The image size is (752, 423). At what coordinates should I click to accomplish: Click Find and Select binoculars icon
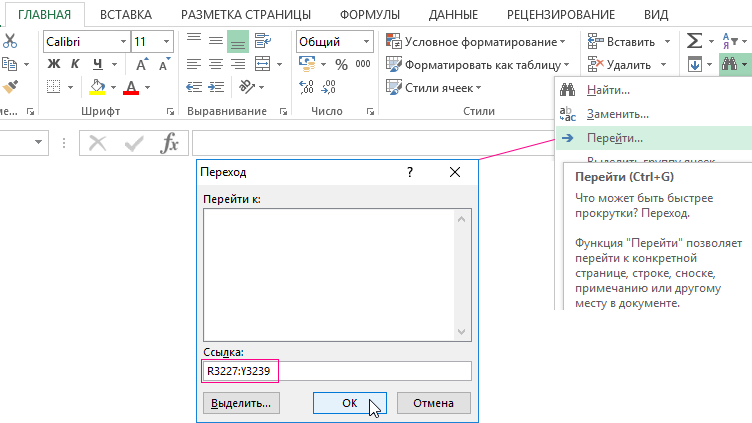(x=729, y=64)
